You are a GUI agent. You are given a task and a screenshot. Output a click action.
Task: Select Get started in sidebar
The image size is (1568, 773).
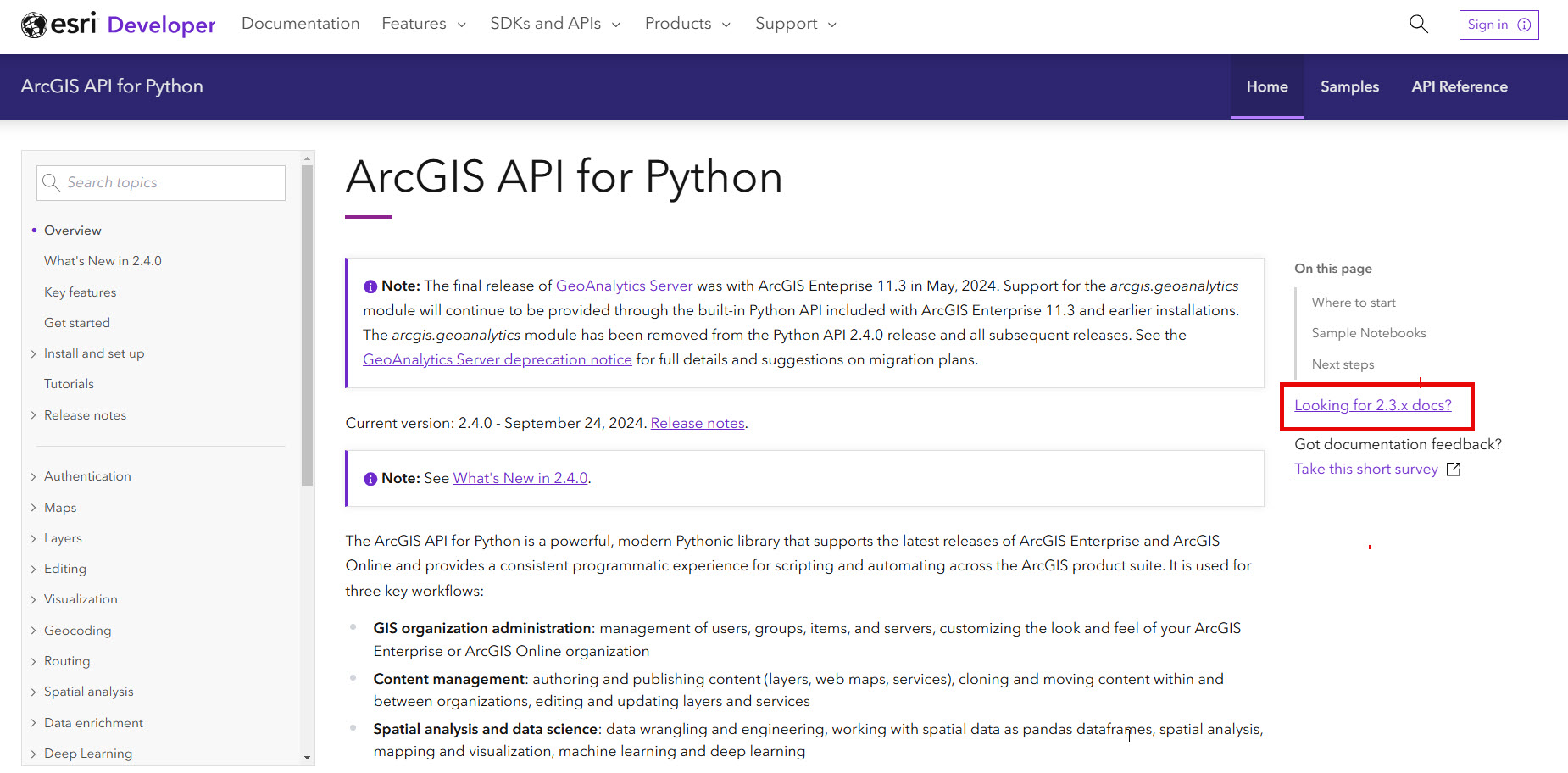pyautogui.click(x=77, y=323)
